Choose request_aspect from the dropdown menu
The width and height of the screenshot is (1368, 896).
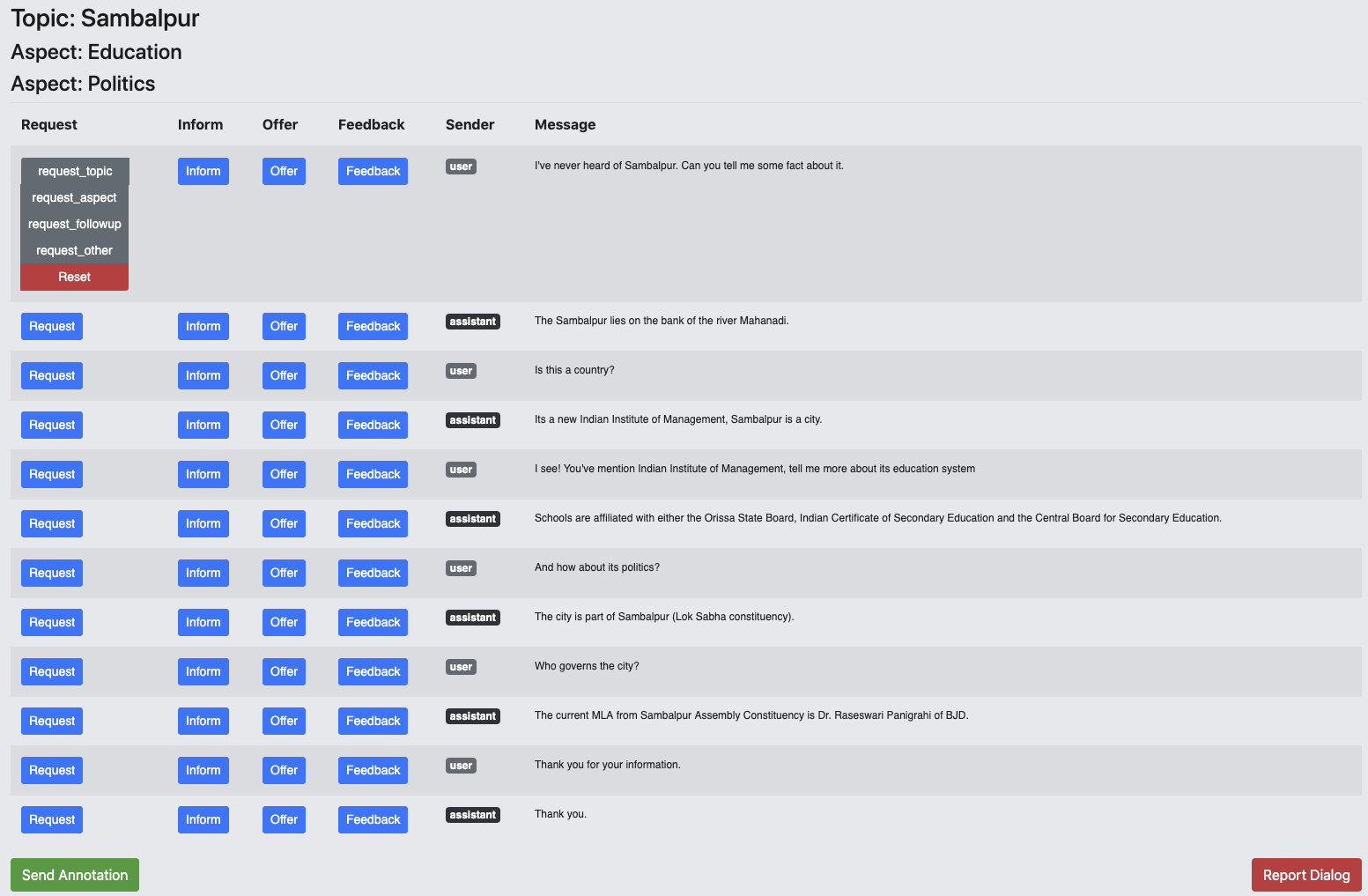(75, 197)
